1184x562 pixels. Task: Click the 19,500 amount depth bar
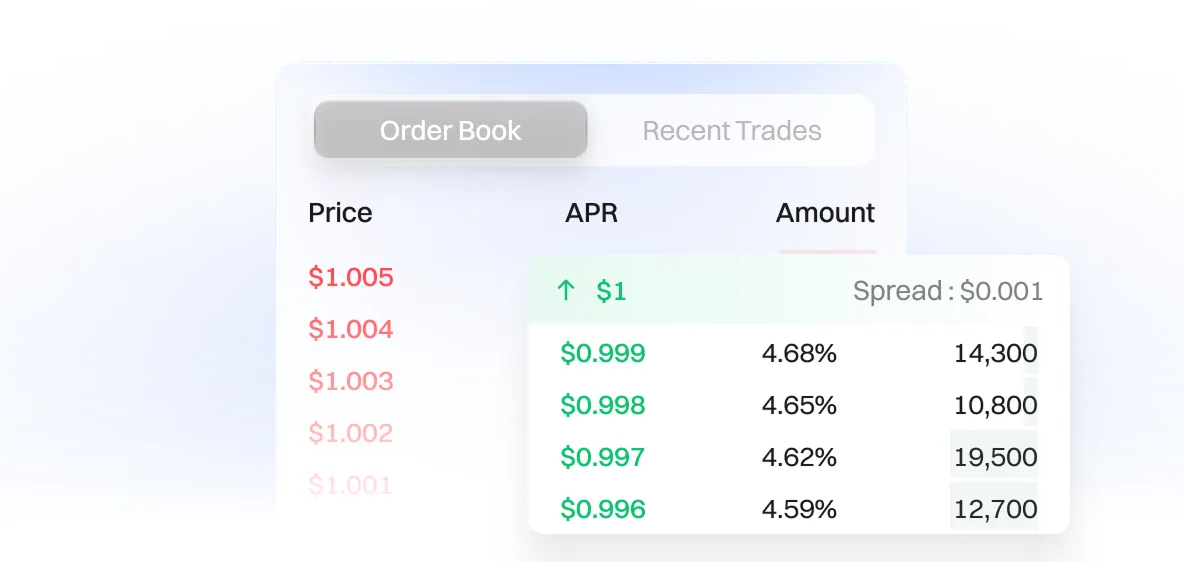[995, 457]
